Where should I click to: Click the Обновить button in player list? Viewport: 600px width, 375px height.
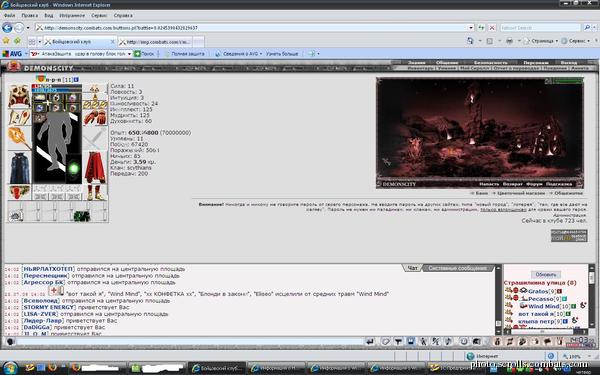coord(546,274)
